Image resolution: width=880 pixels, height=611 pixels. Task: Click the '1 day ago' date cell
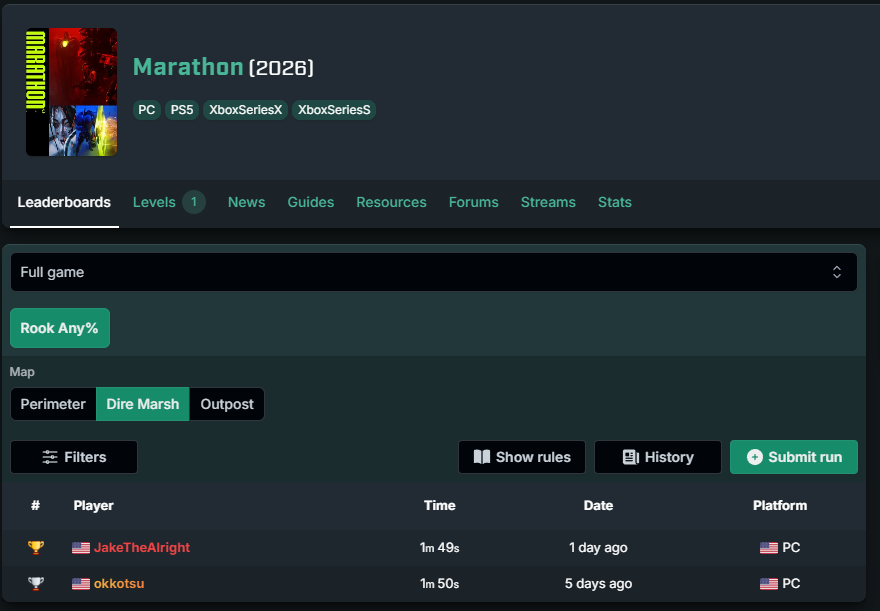coord(598,548)
